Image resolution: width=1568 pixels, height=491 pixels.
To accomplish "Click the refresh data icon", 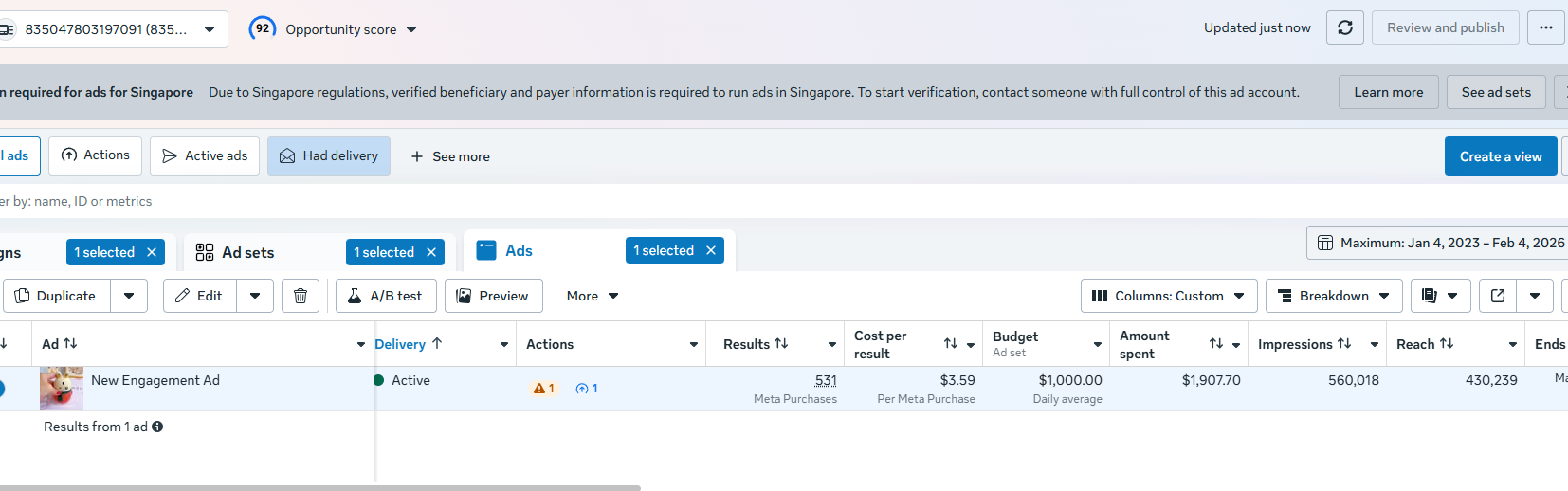I will 1344,28.
